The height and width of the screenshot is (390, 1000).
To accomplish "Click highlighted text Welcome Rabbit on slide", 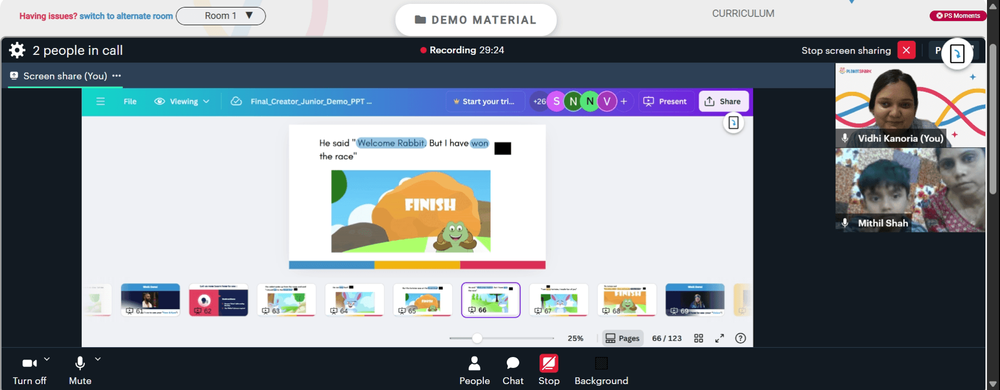I will [x=391, y=143].
